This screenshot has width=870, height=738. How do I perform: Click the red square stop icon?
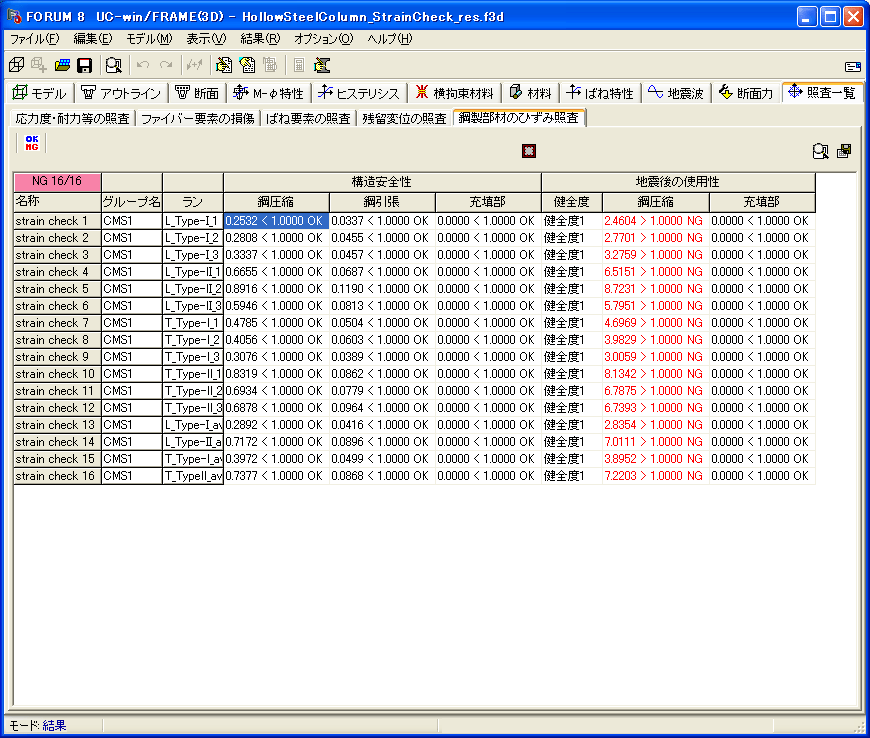[x=529, y=151]
